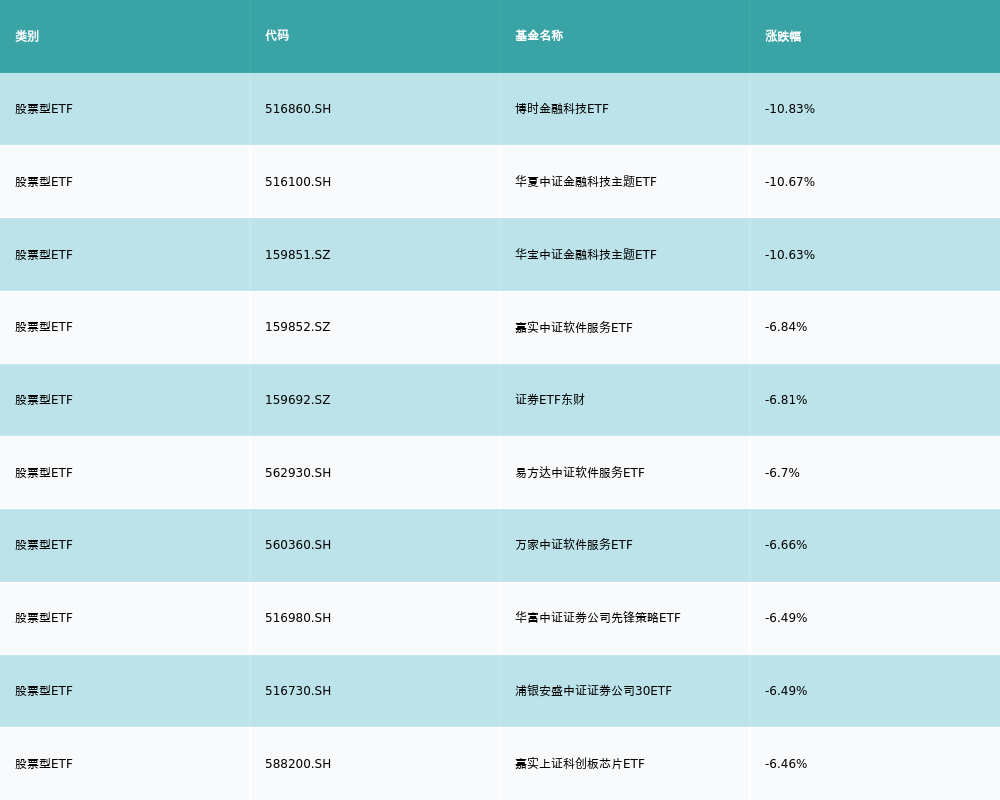Select 华夏中证金融科技主题ETF in the table
This screenshot has width=1000, height=800.
click(586, 182)
